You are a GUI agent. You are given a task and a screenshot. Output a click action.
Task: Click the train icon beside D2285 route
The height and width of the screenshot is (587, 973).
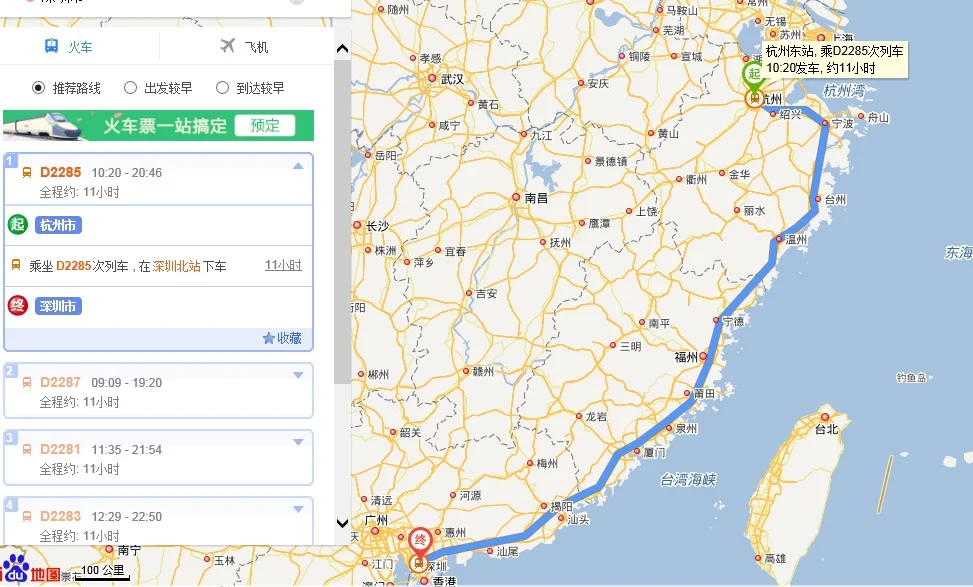tap(26, 172)
